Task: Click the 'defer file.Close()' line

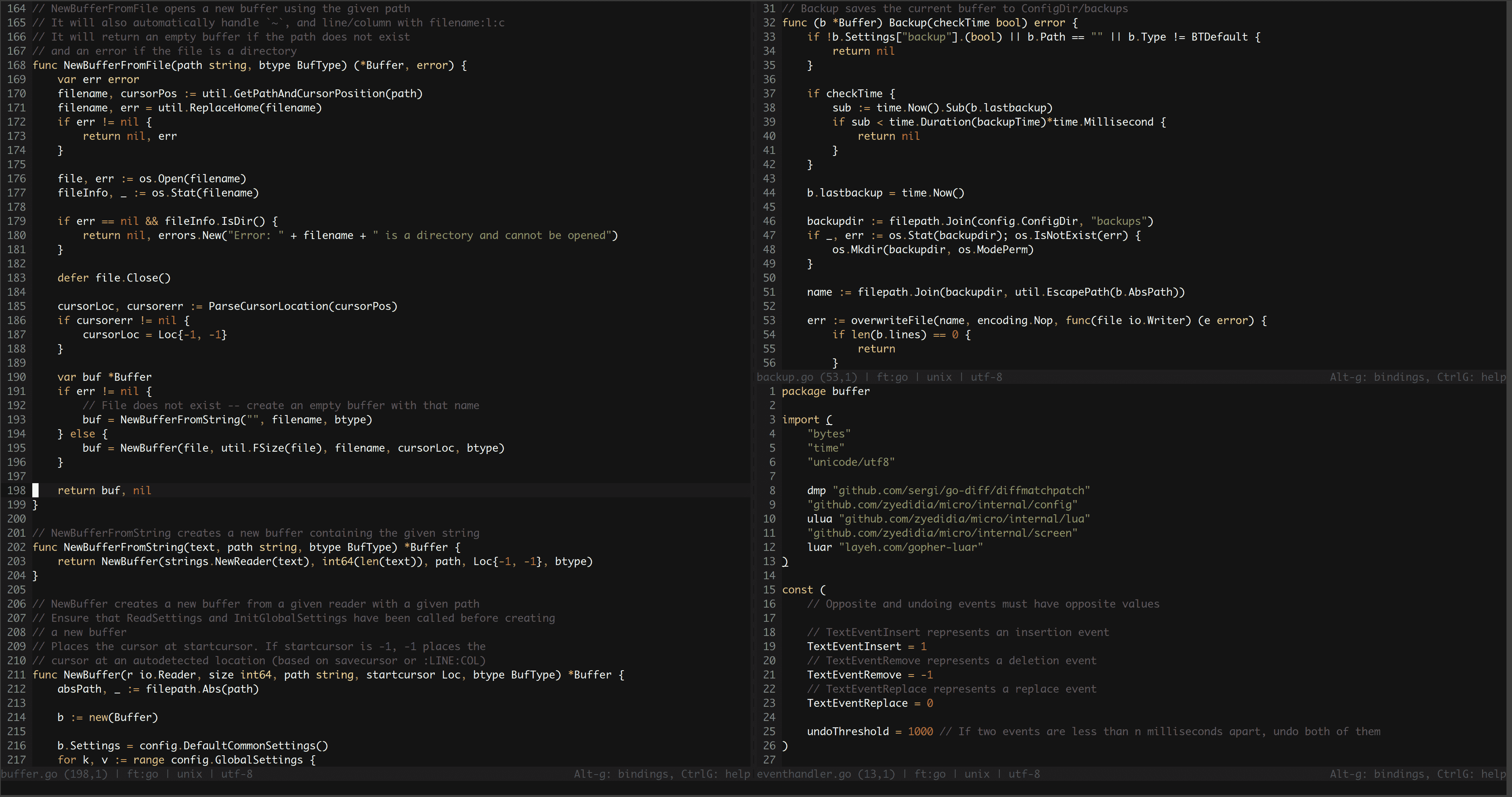Action: [114, 278]
